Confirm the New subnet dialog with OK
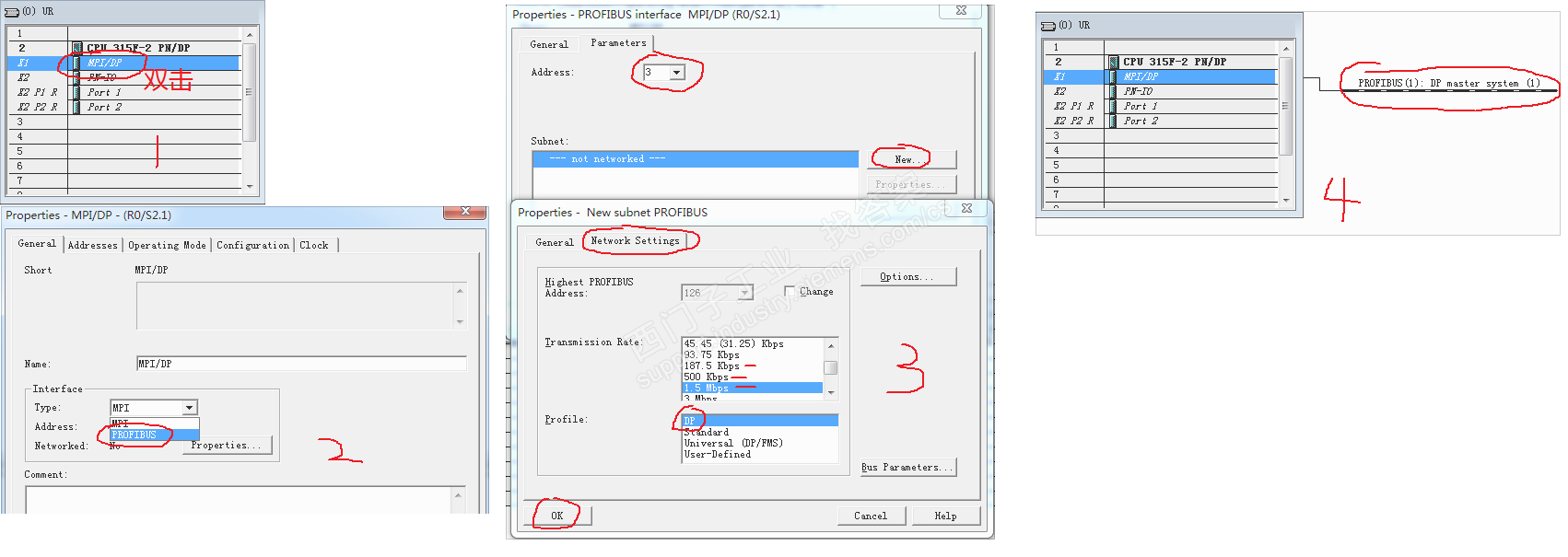This screenshot has height=557, width=1568. pyautogui.click(x=557, y=516)
